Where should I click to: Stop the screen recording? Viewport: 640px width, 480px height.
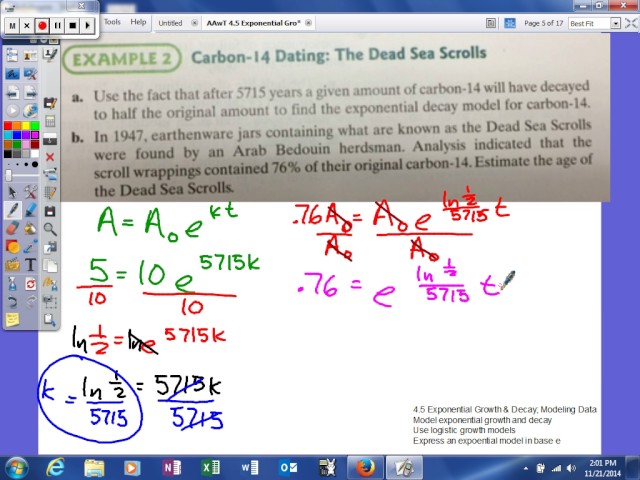point(72,26)
